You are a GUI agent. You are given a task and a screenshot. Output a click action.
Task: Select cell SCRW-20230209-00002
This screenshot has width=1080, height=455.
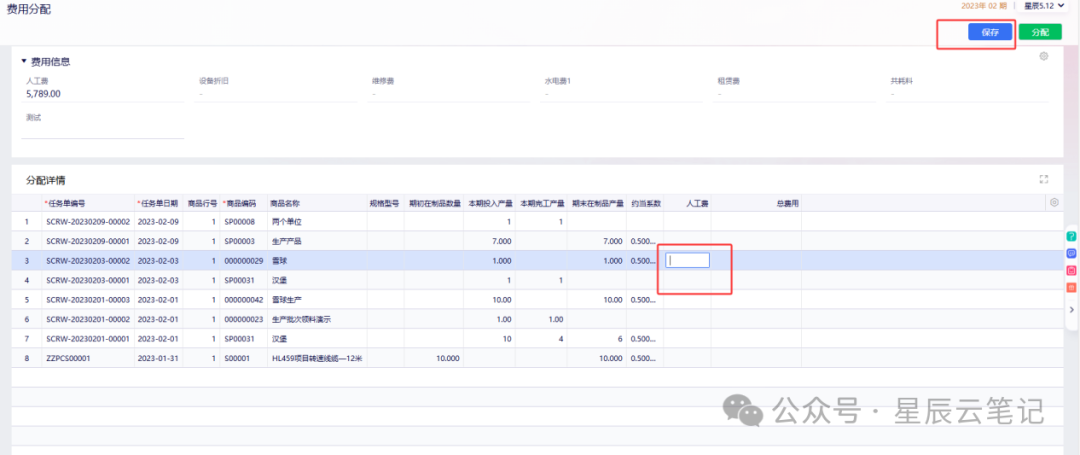pyautogui.click(x=88, y=222)
